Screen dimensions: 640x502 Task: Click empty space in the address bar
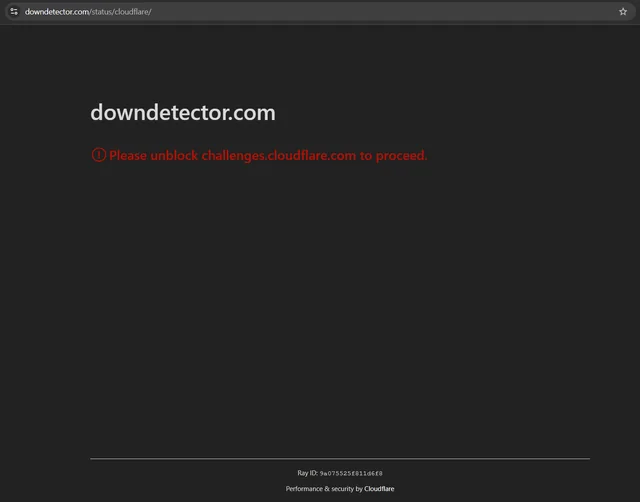[400, 11]
